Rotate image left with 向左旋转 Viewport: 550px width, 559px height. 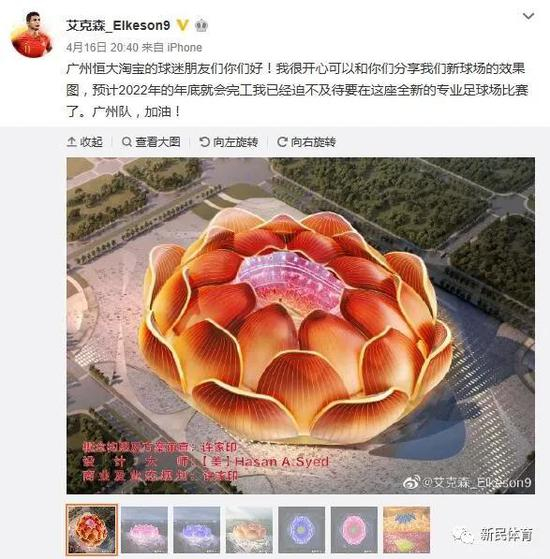[228, 142]
